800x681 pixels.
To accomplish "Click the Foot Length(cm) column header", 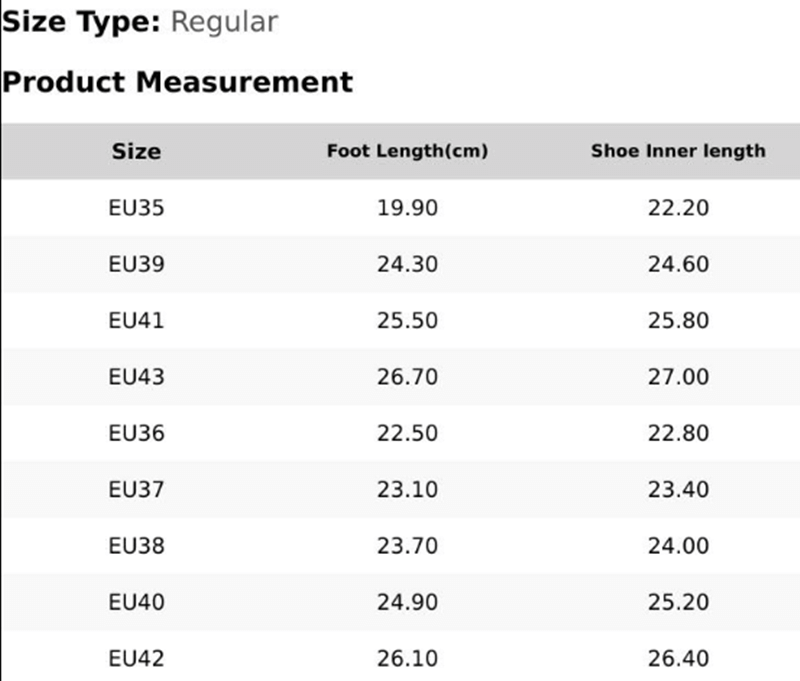I will (x=407, y=152).
